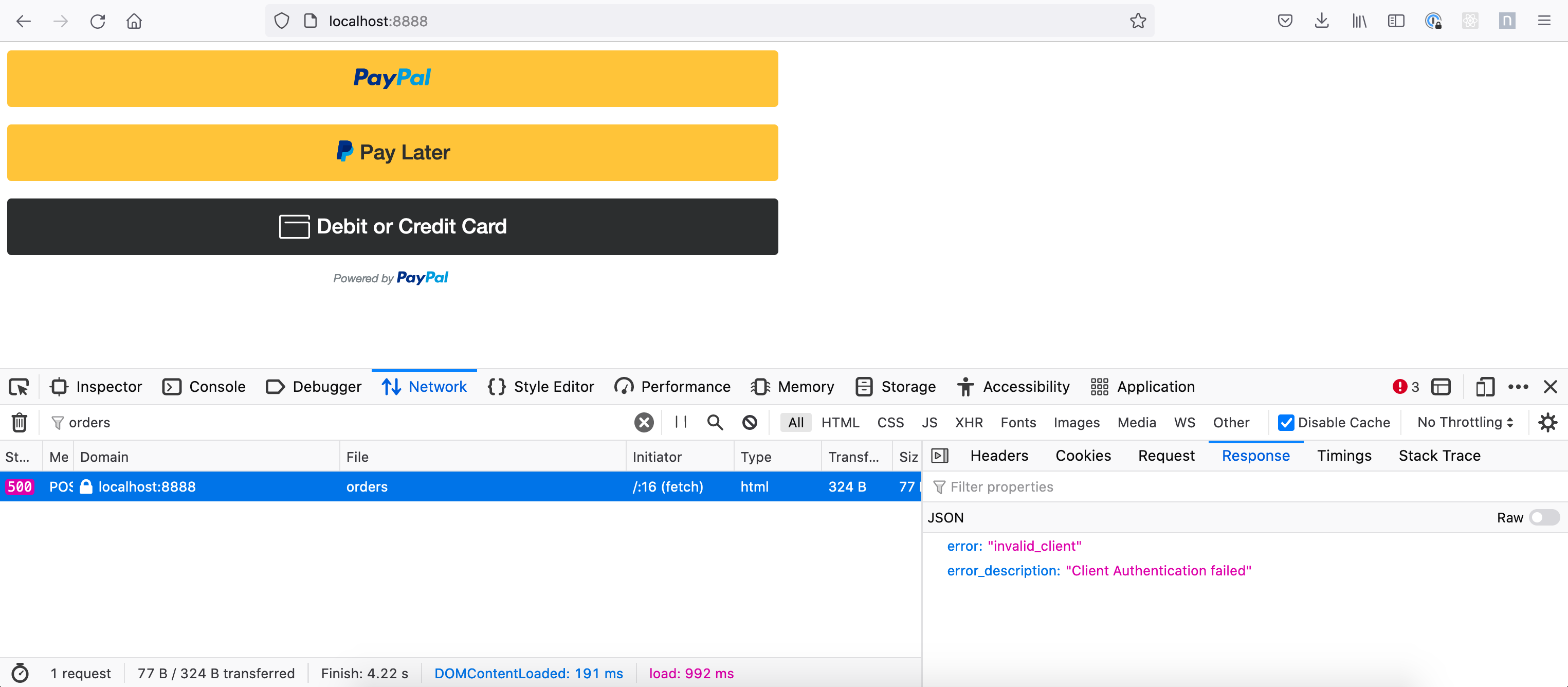
Task: Open network settings gear
Action: pyautogui.click(x=1548, y=422)
